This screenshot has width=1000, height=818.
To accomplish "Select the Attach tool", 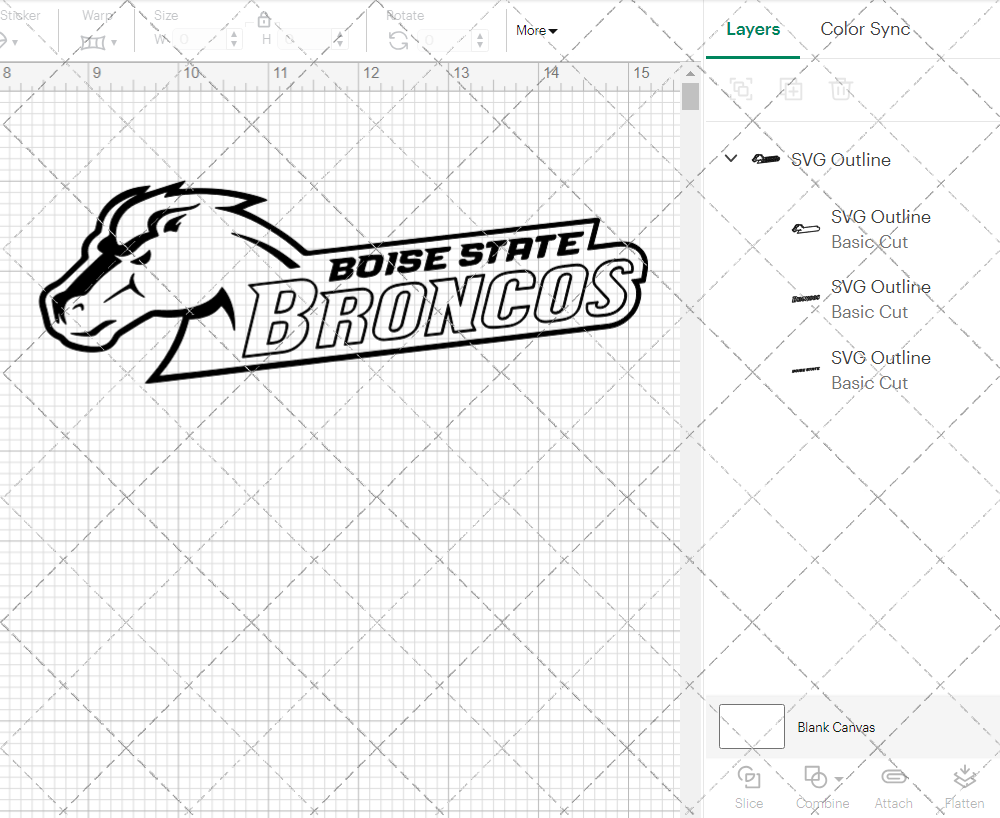I will (x=893, y=788).
